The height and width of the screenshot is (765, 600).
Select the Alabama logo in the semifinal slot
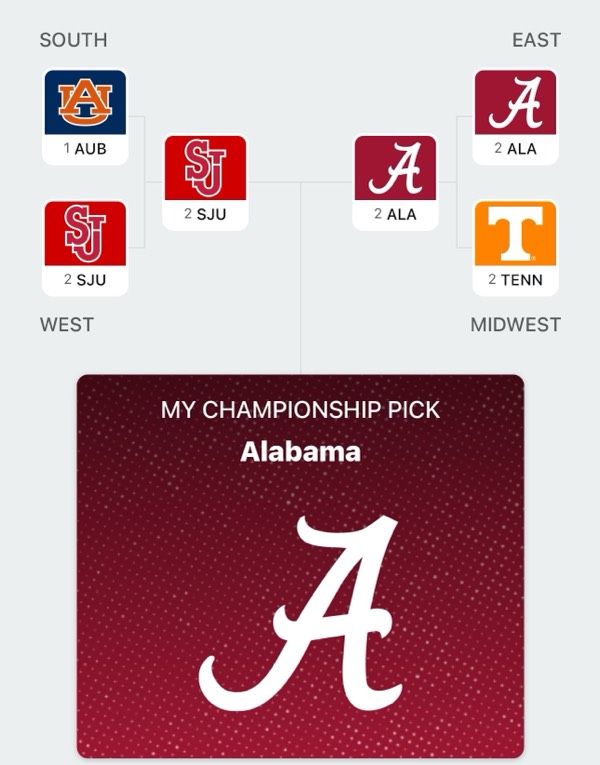(x=395, y=168)
